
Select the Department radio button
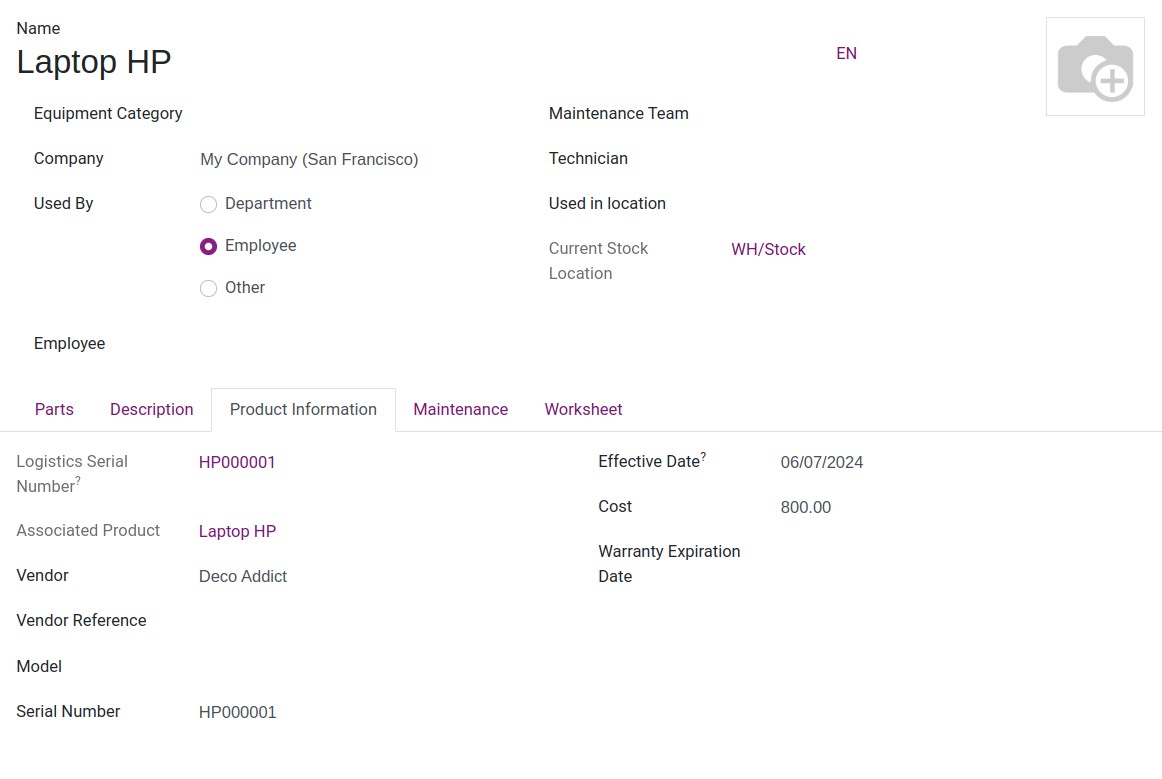coord(209,205)
